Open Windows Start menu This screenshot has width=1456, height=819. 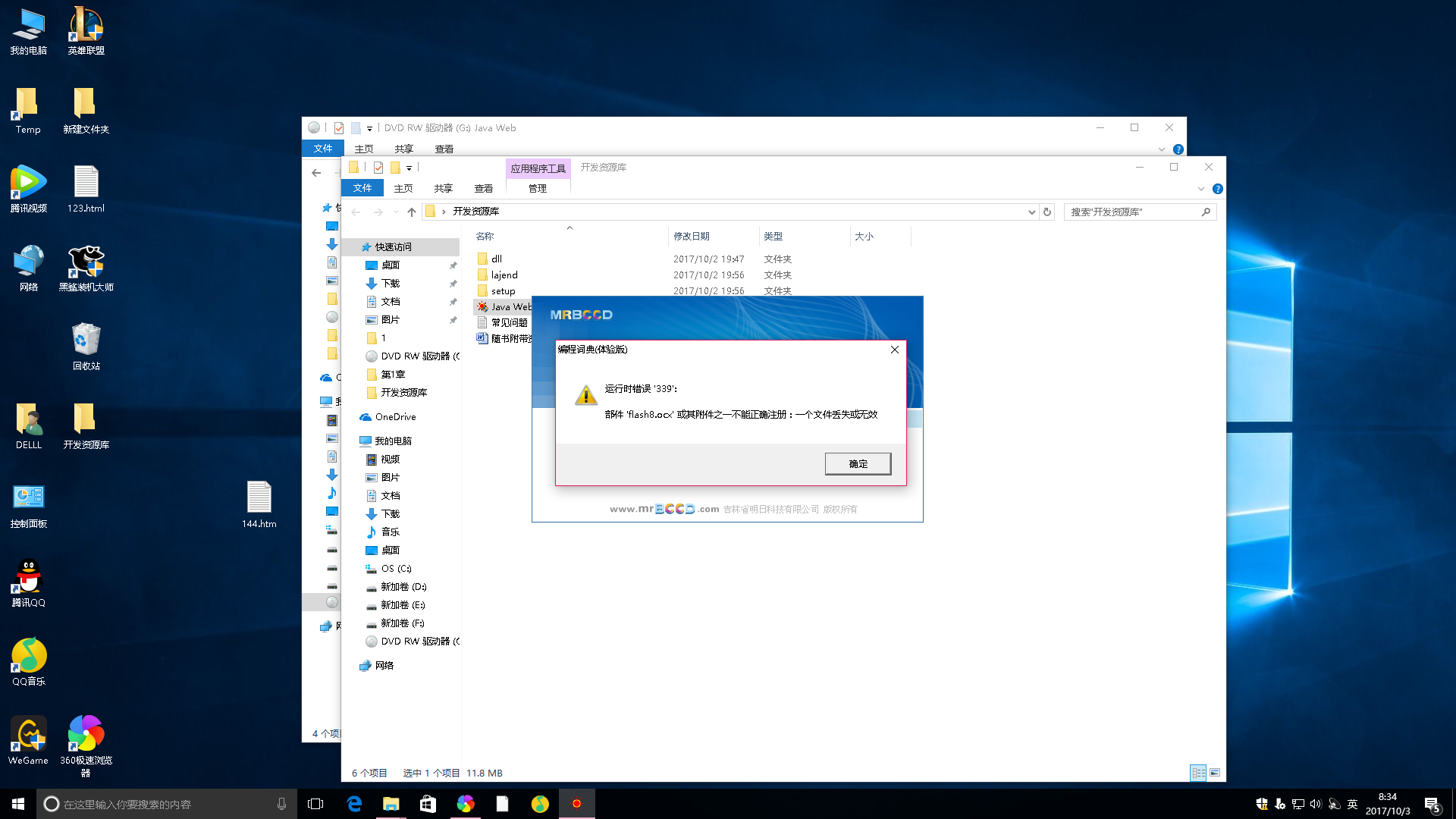point(18,804)
